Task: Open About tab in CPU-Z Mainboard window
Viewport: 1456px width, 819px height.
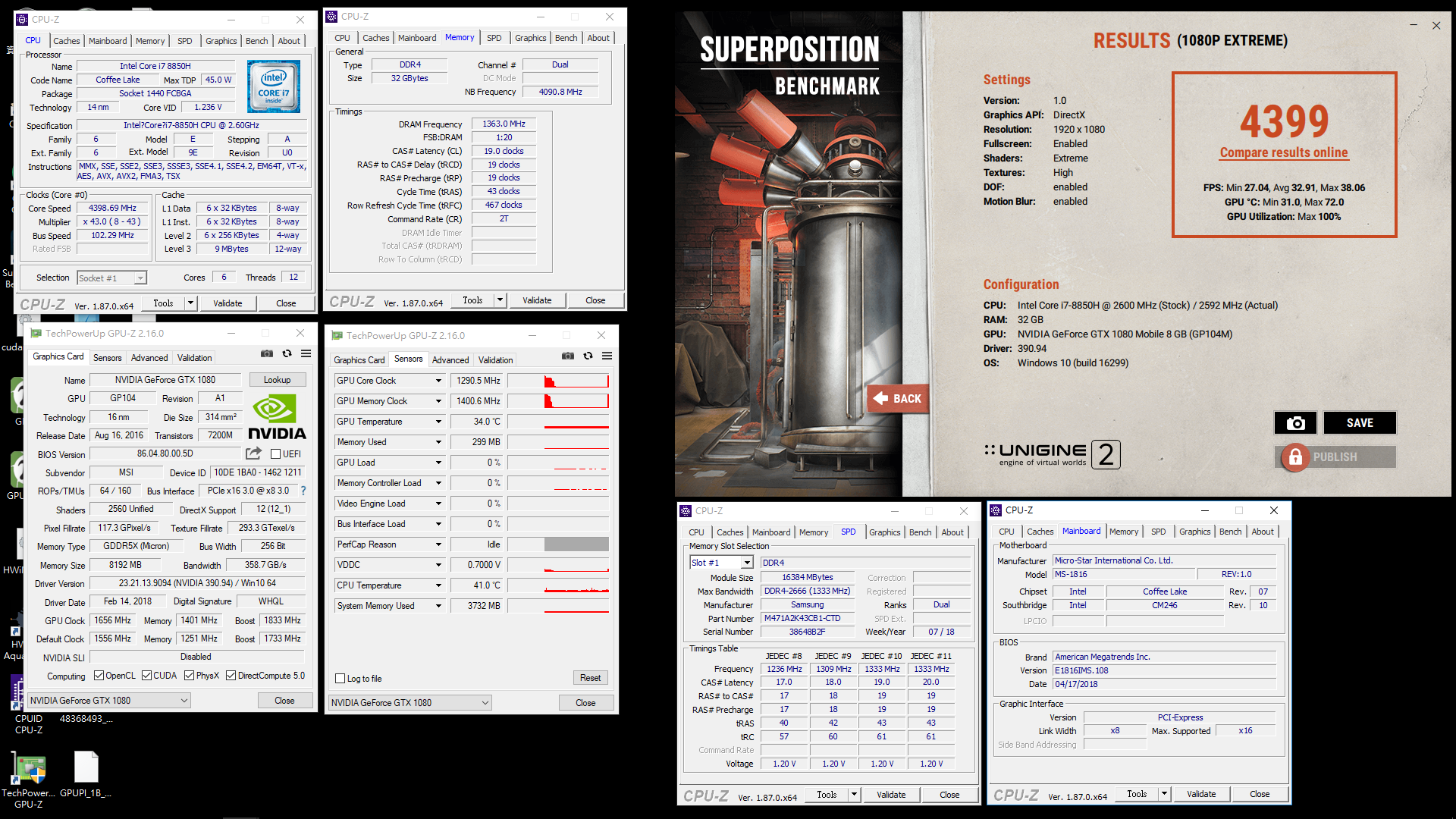Action: (1263, 532)
